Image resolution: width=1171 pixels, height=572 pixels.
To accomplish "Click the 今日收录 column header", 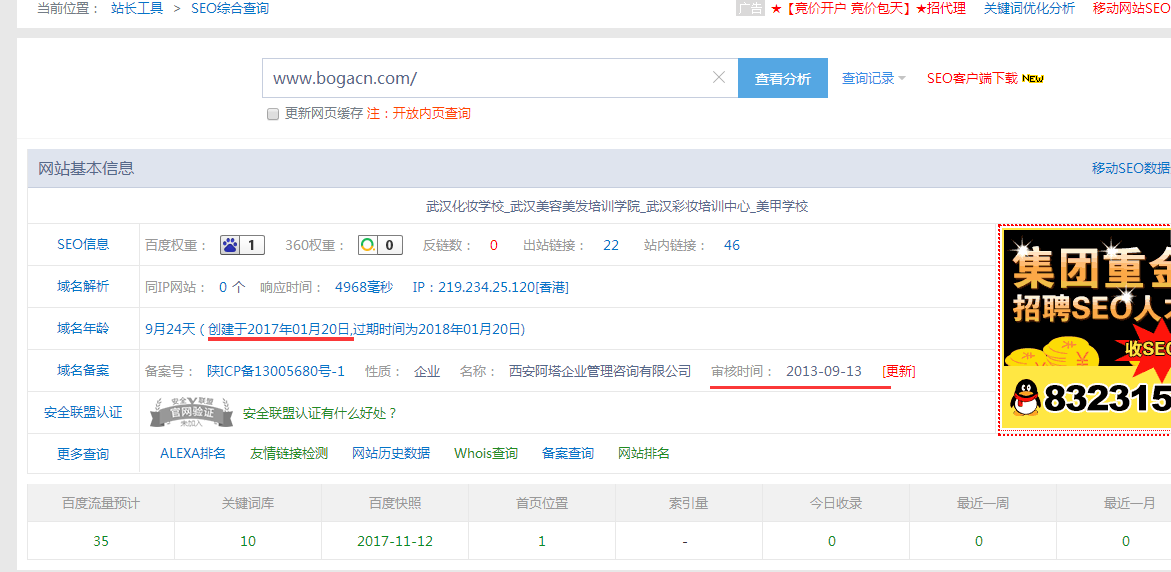I will tap(835, 503).
